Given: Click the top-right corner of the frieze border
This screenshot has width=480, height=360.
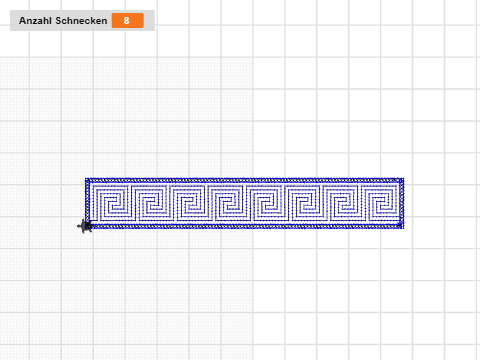Looking at the screenshot, I should 402,180.
